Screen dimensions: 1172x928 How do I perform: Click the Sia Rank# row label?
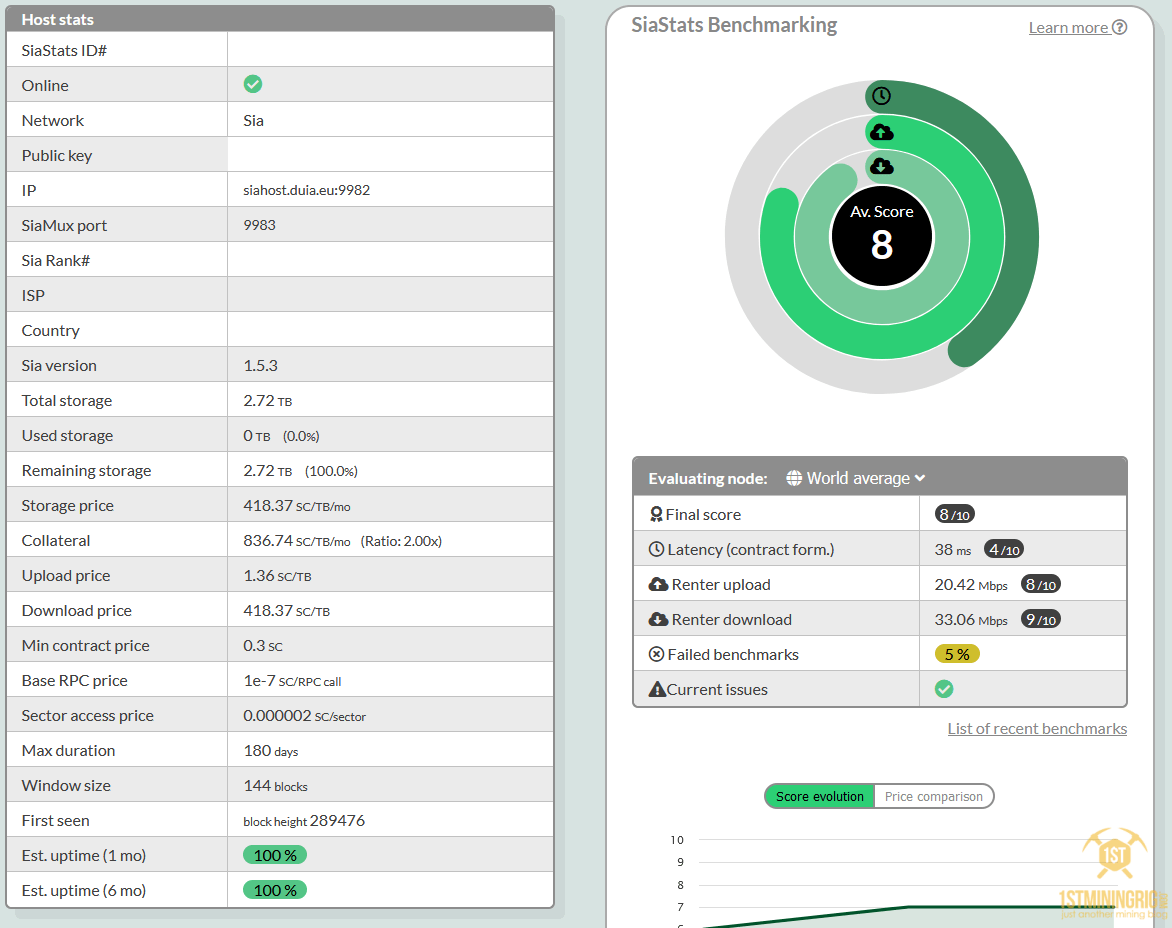point(56,260)
